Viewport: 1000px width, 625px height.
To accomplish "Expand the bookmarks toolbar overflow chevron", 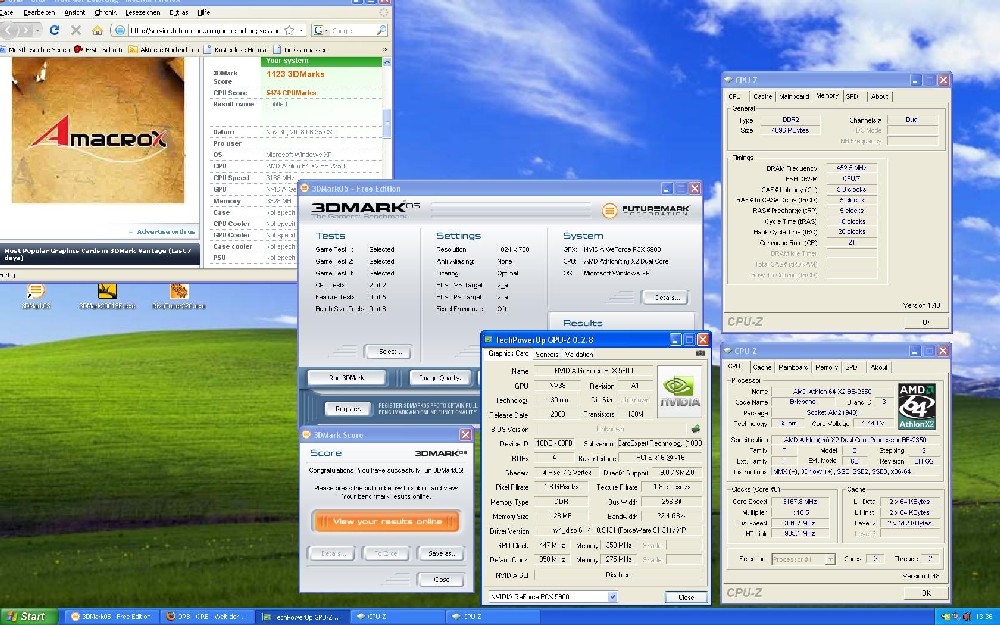I will 385,49.
